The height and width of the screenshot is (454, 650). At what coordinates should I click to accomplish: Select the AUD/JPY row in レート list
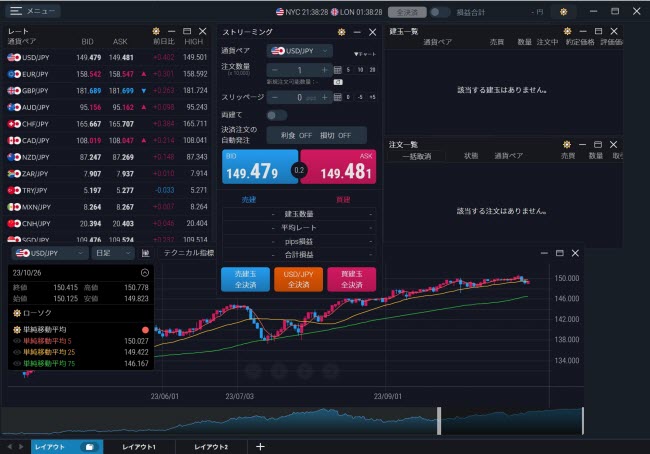(108, 107)
